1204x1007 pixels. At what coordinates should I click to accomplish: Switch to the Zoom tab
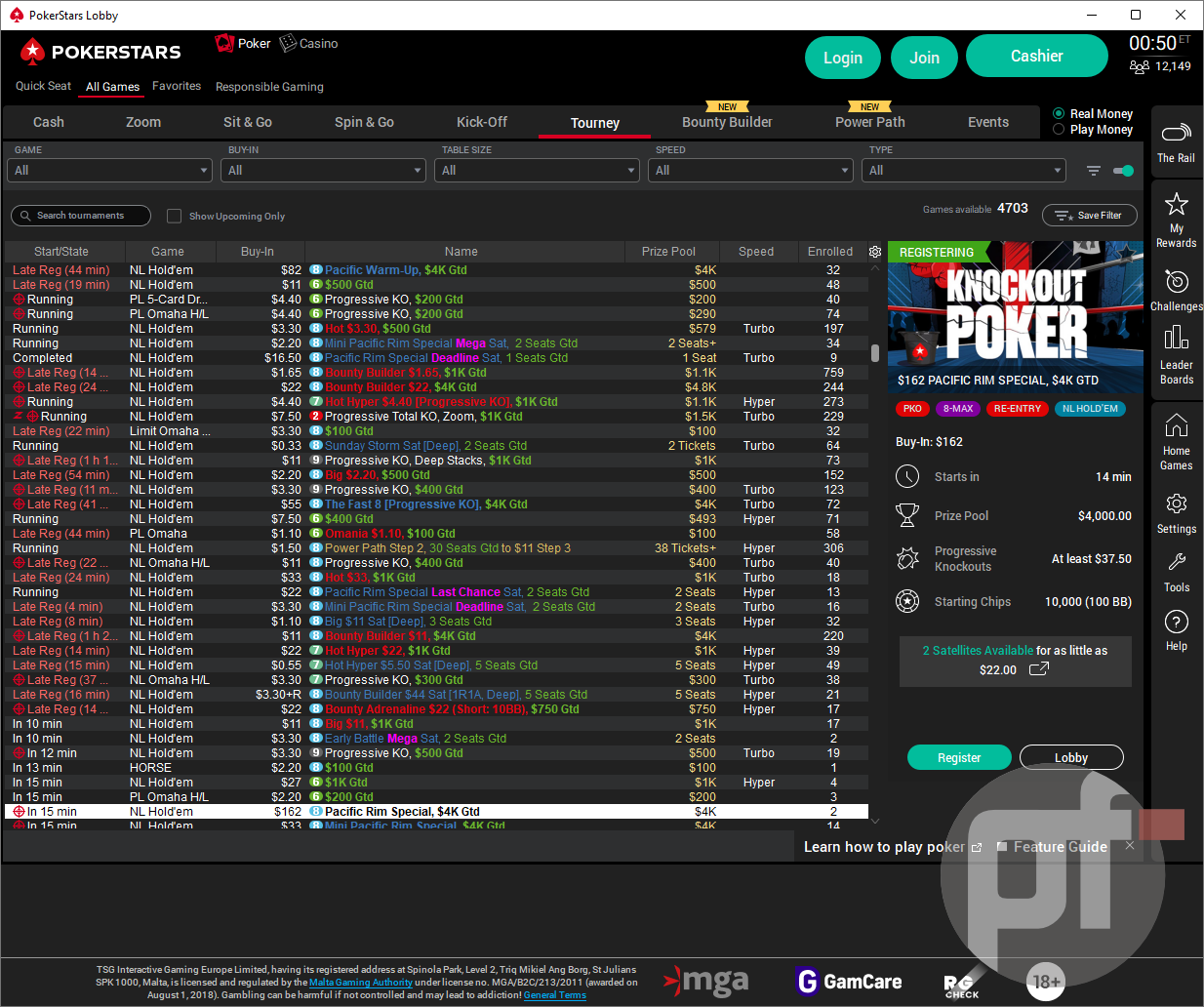click(143, 122)
